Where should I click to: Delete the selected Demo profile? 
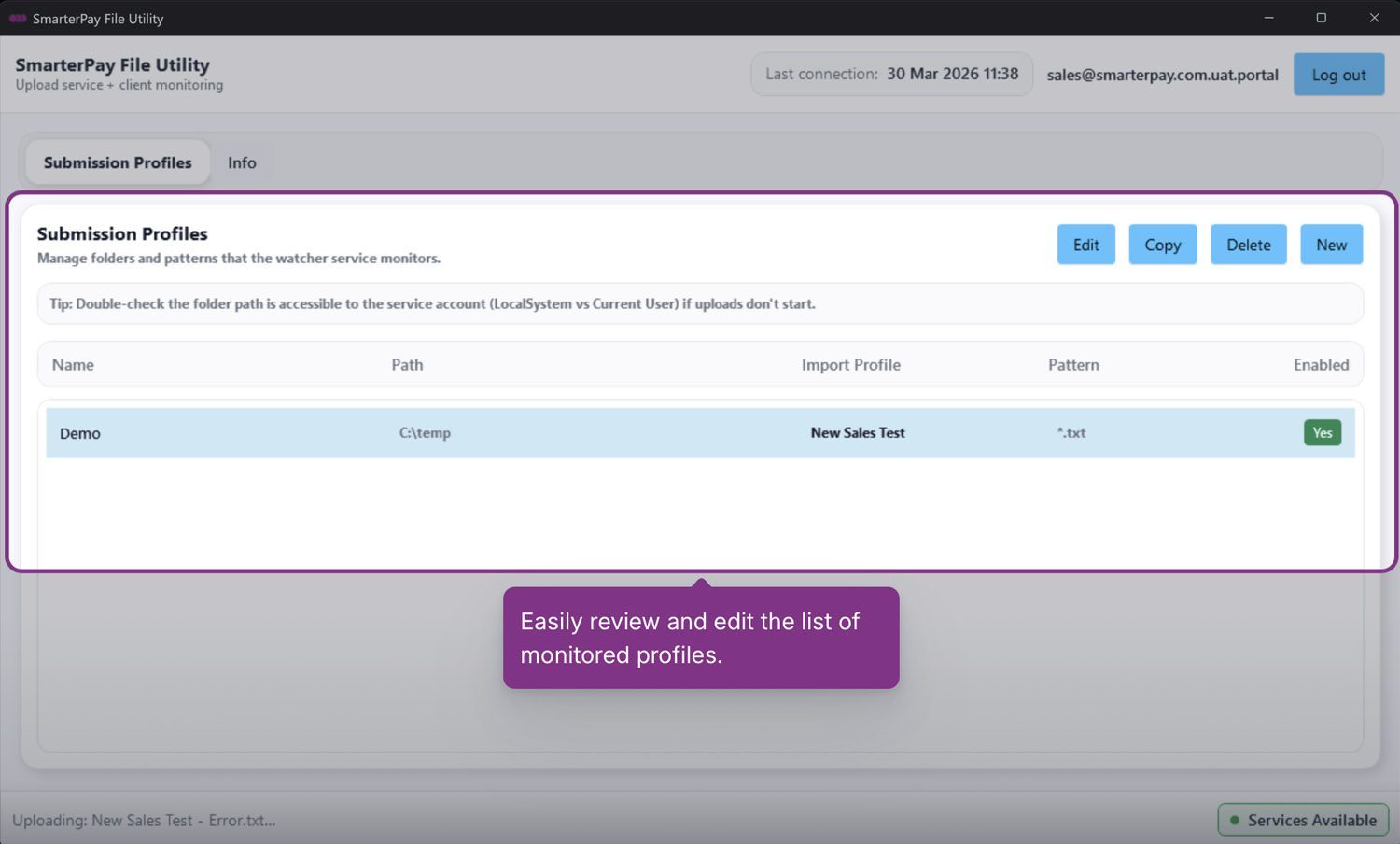(x=1248, y=245)
